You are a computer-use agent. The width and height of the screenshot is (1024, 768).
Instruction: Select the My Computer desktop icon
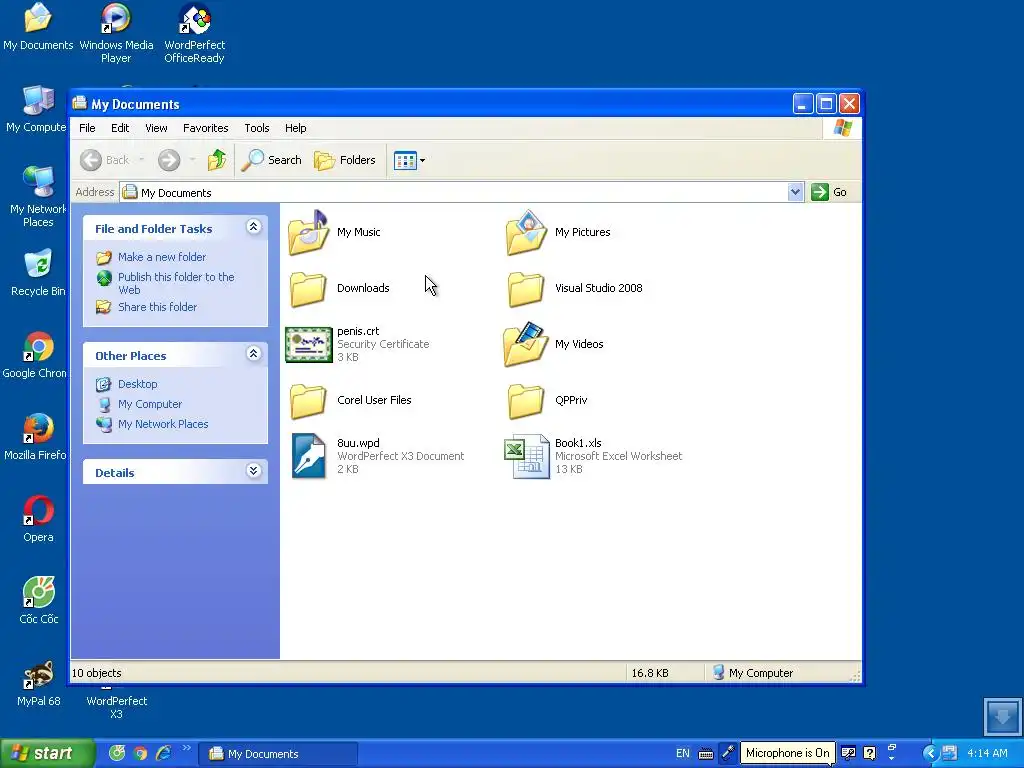click(x=37, y=109)
